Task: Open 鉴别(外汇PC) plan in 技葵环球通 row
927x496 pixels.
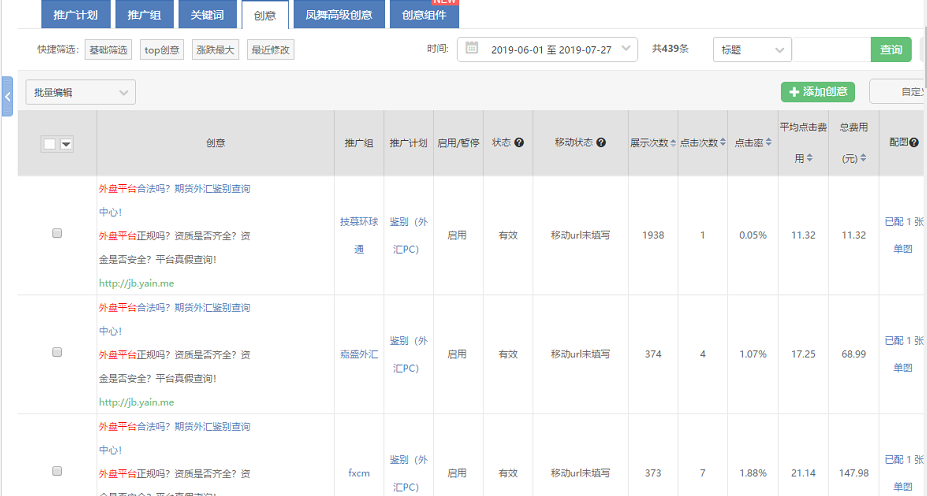Action: (x=408, y=235)
